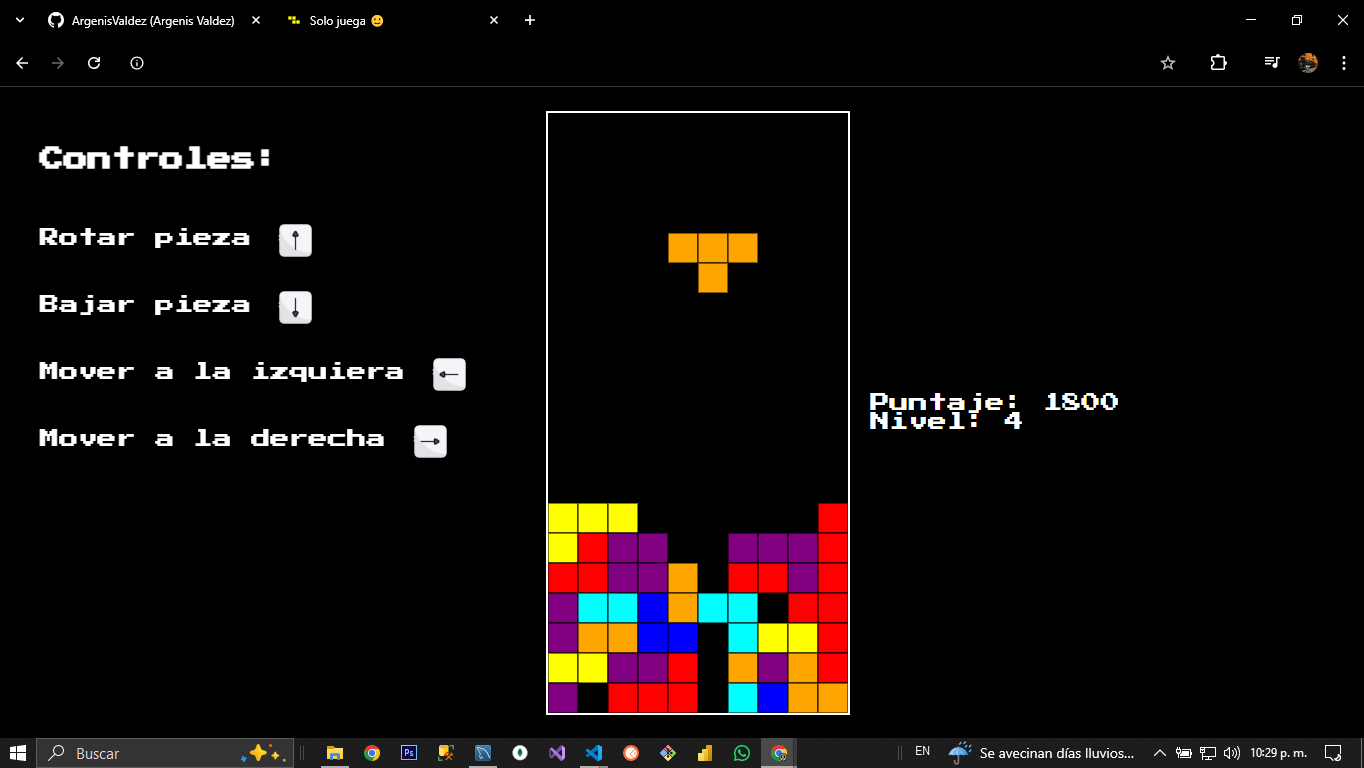Open MySQL Workbench from the taskbar
The image size is (1364, 768).
click(483, 753)
